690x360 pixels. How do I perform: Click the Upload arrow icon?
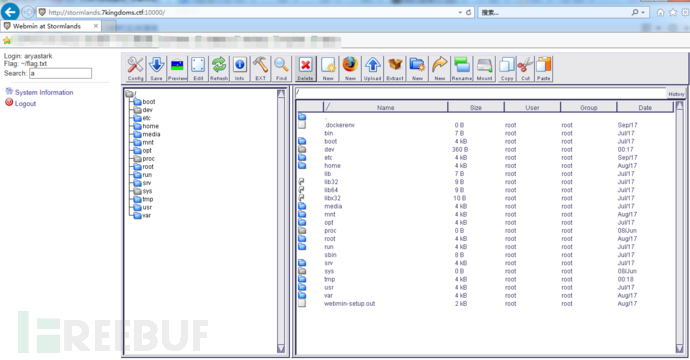[x=372, y=69]
